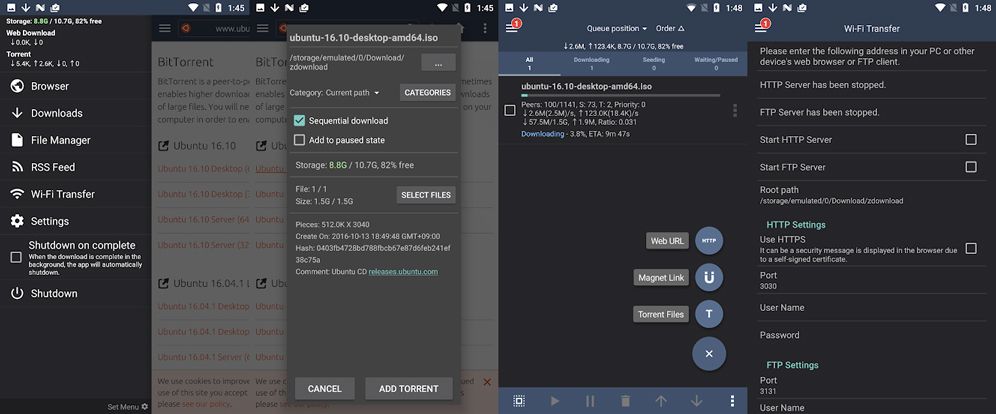Go to RSS Feed section
This screenshot has width=996, height=414.
(76, 167)
